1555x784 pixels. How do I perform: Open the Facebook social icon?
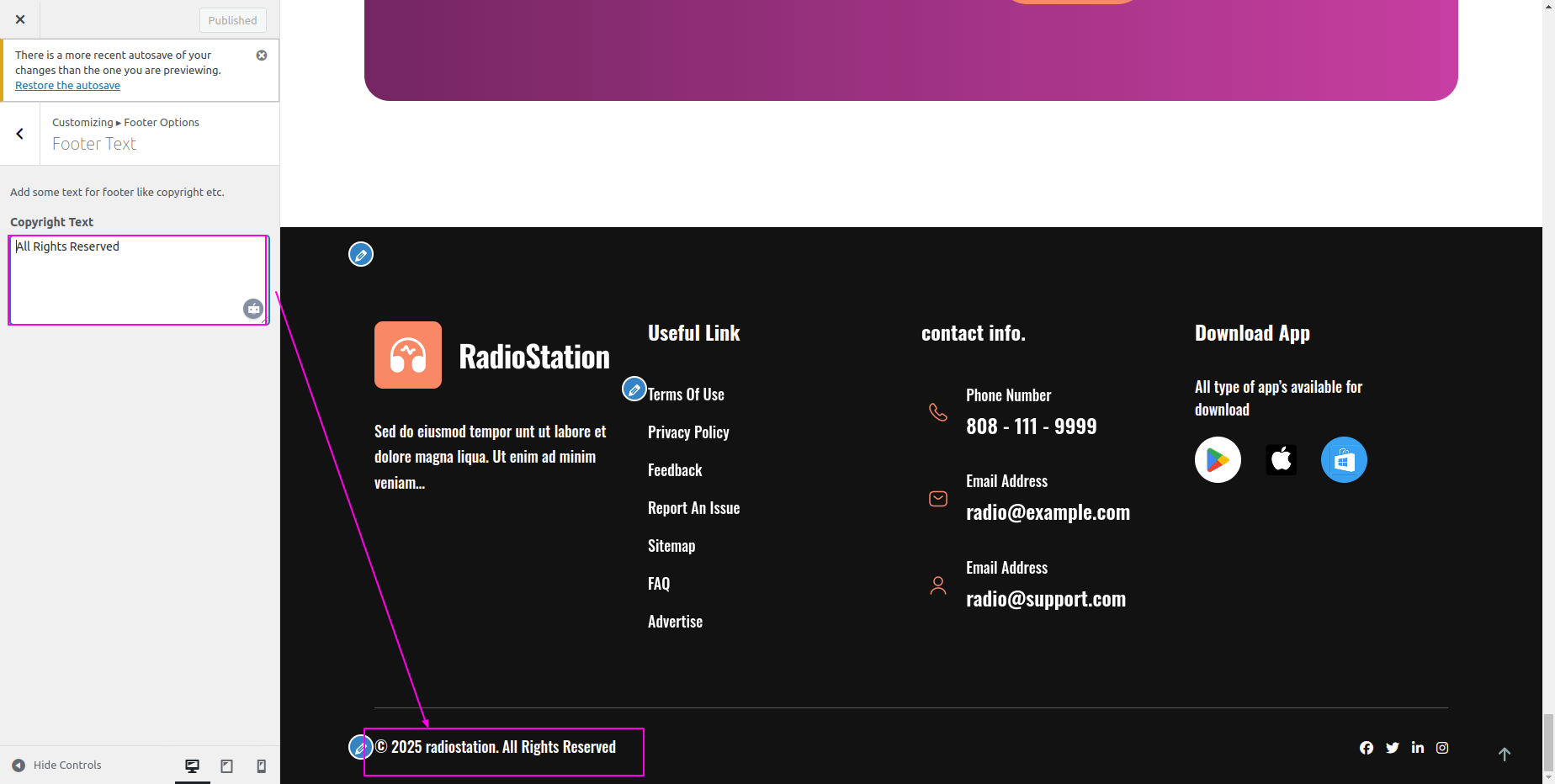[1367, 748]
